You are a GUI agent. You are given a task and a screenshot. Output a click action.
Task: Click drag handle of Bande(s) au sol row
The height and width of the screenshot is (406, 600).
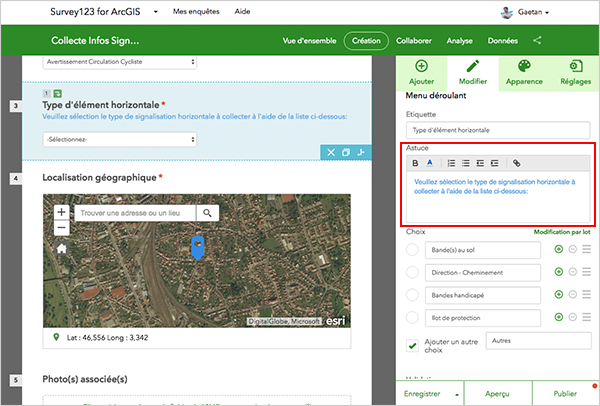tap(587, 249)
